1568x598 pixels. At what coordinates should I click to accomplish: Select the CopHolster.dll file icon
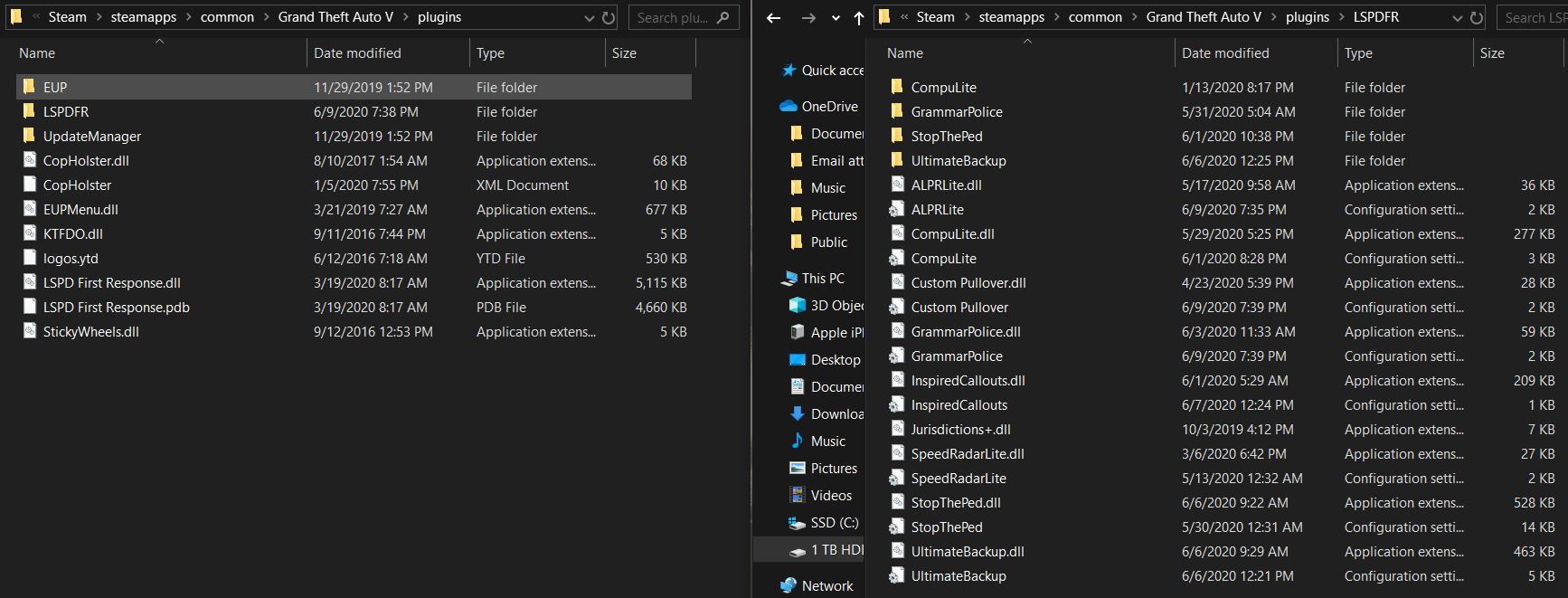click(x=29, y=160)
